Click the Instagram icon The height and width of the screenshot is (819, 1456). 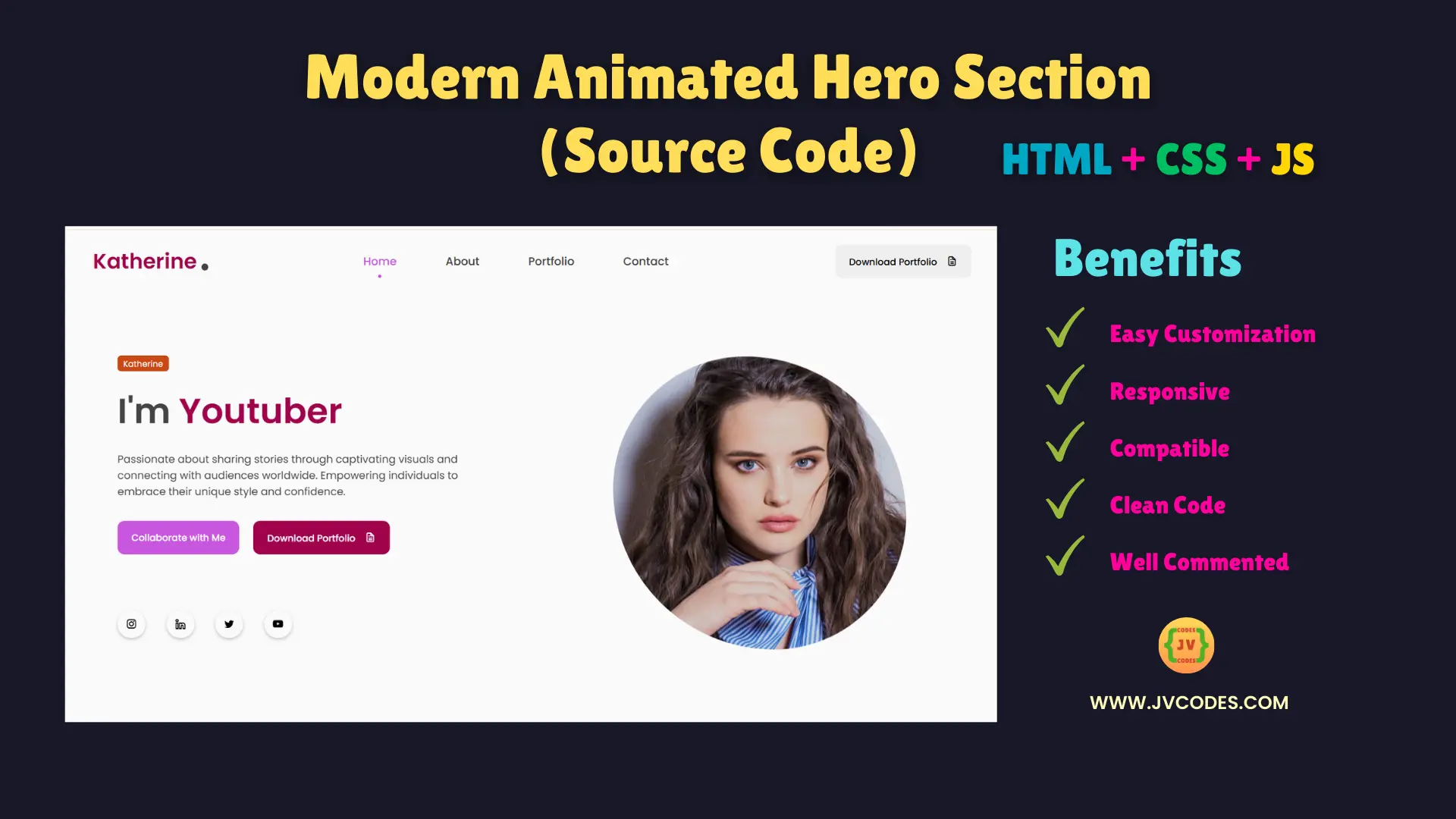(x=131, y=623)
